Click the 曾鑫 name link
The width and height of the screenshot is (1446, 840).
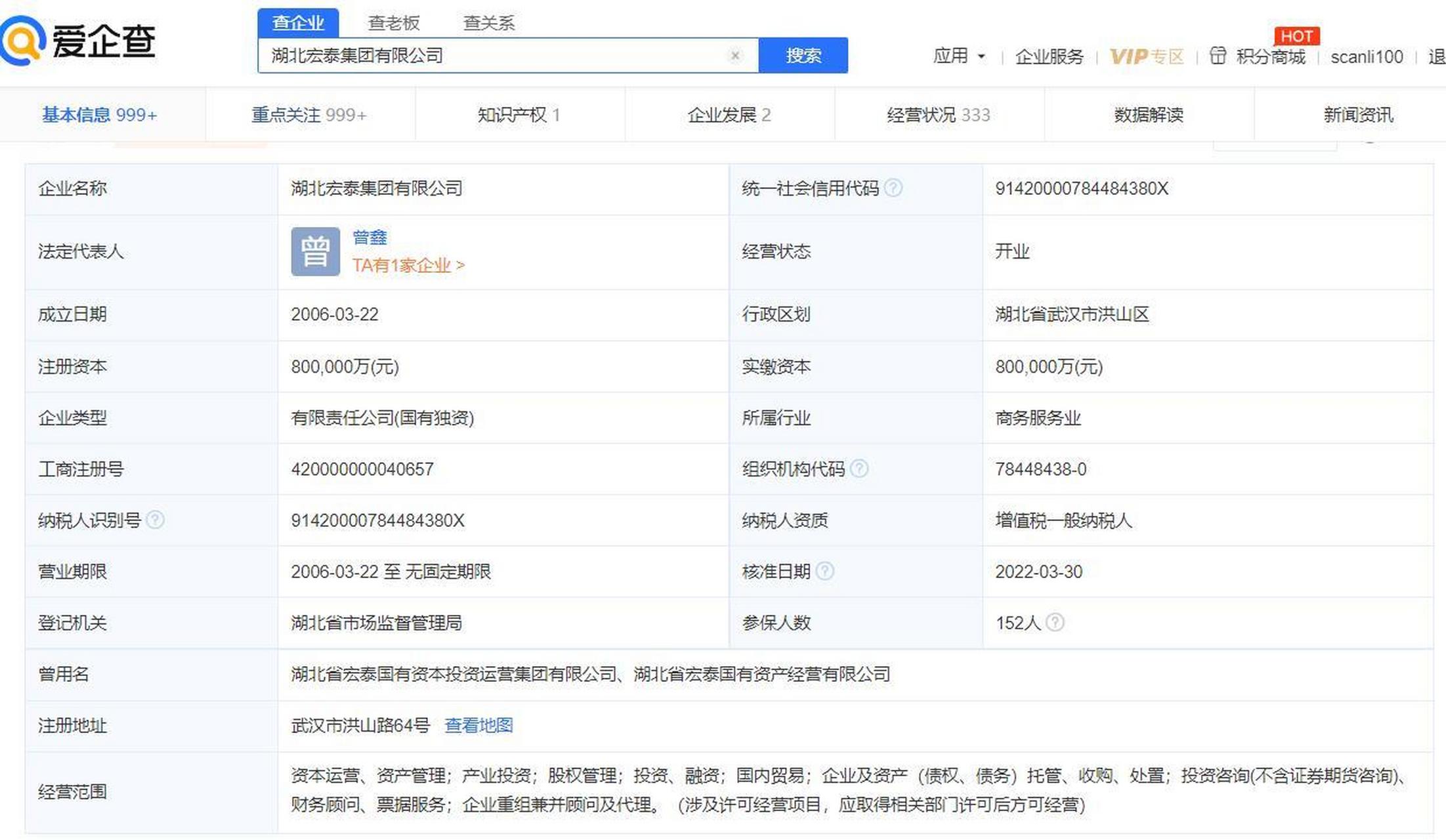(370, 238)
